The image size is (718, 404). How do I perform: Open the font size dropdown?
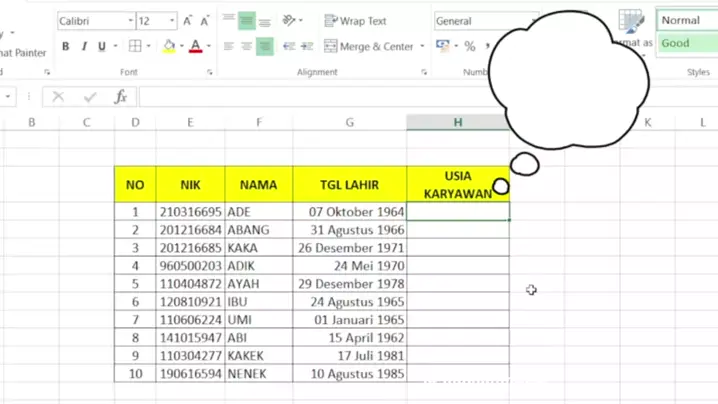[x=172, y=21]
